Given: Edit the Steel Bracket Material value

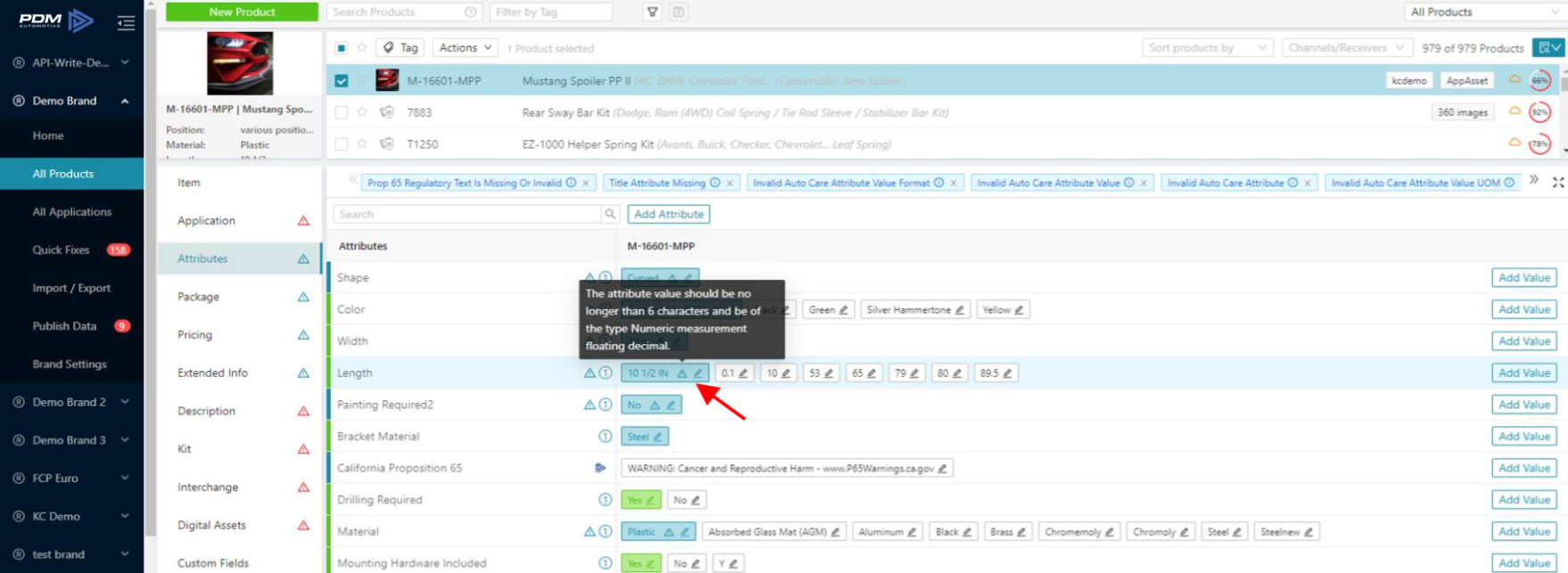Looking at the screenshot, I should tap(658, 437).
